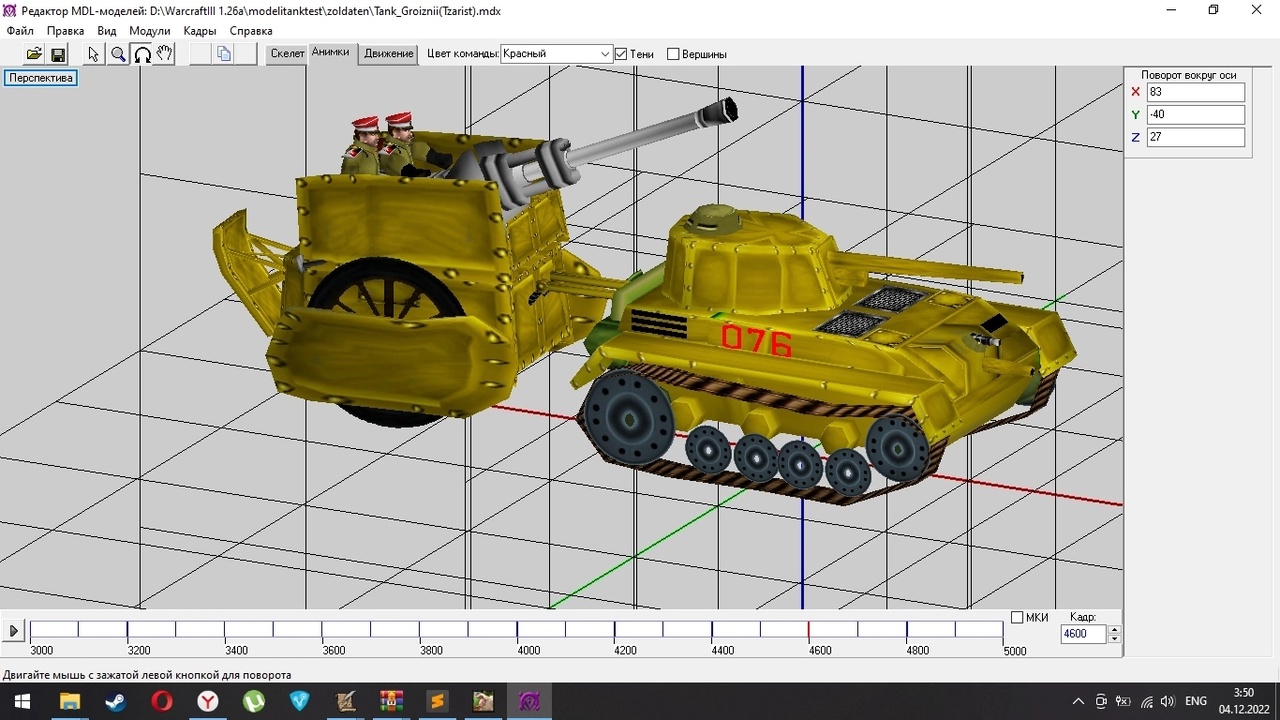1280x720 pixels.
Task: Click the timeline label 4200
Action: coord(626,650)
